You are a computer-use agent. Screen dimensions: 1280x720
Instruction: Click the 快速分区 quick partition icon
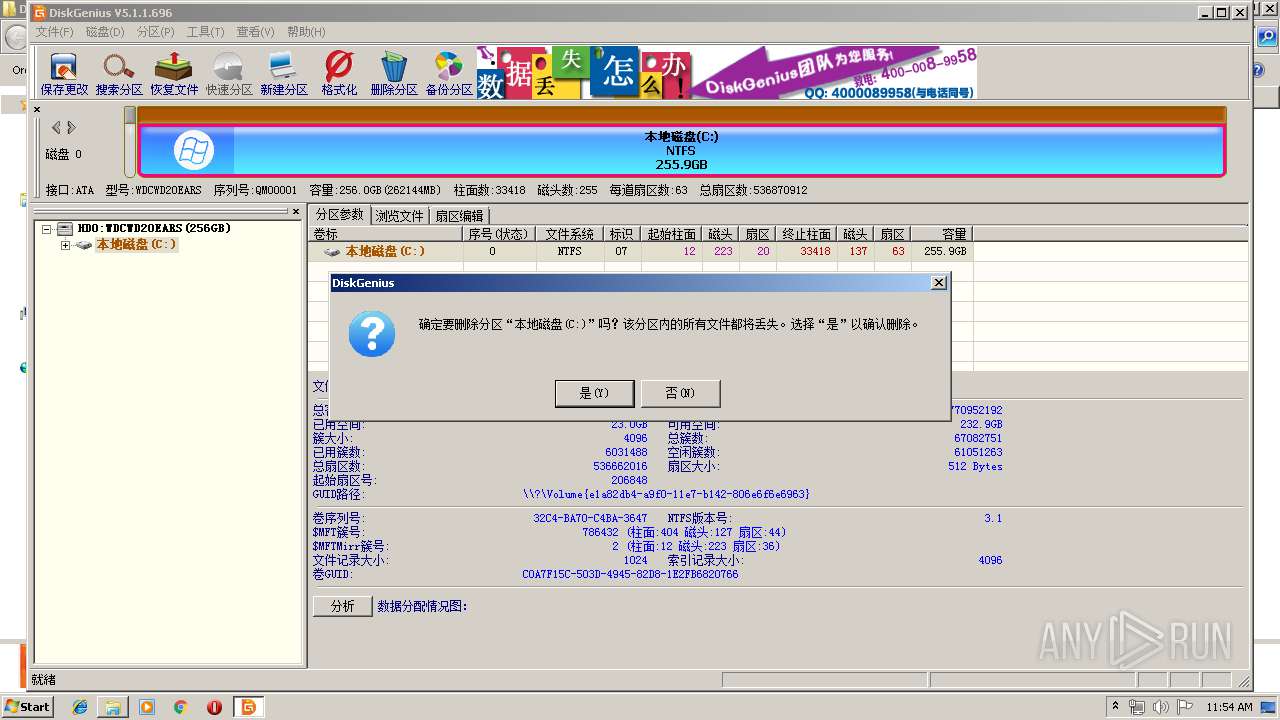tap(229, 73)
